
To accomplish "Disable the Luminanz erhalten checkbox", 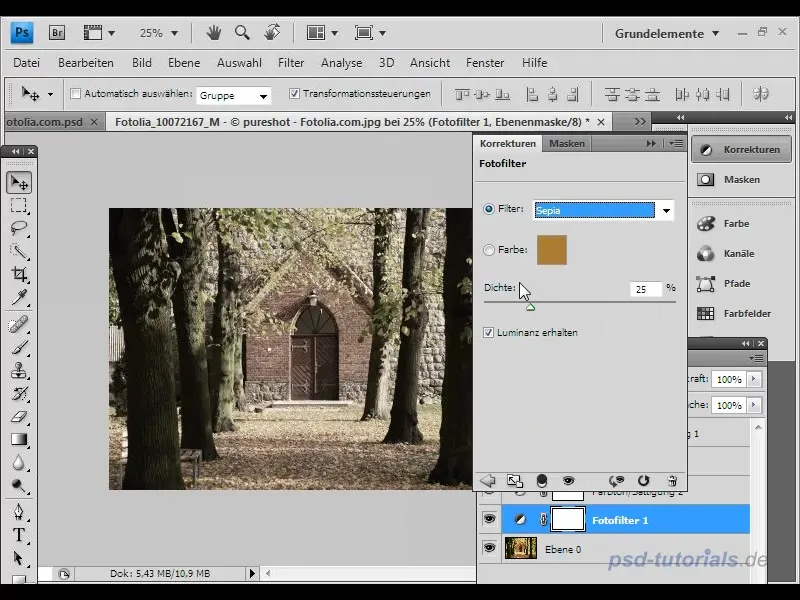I will click(489, 333).
